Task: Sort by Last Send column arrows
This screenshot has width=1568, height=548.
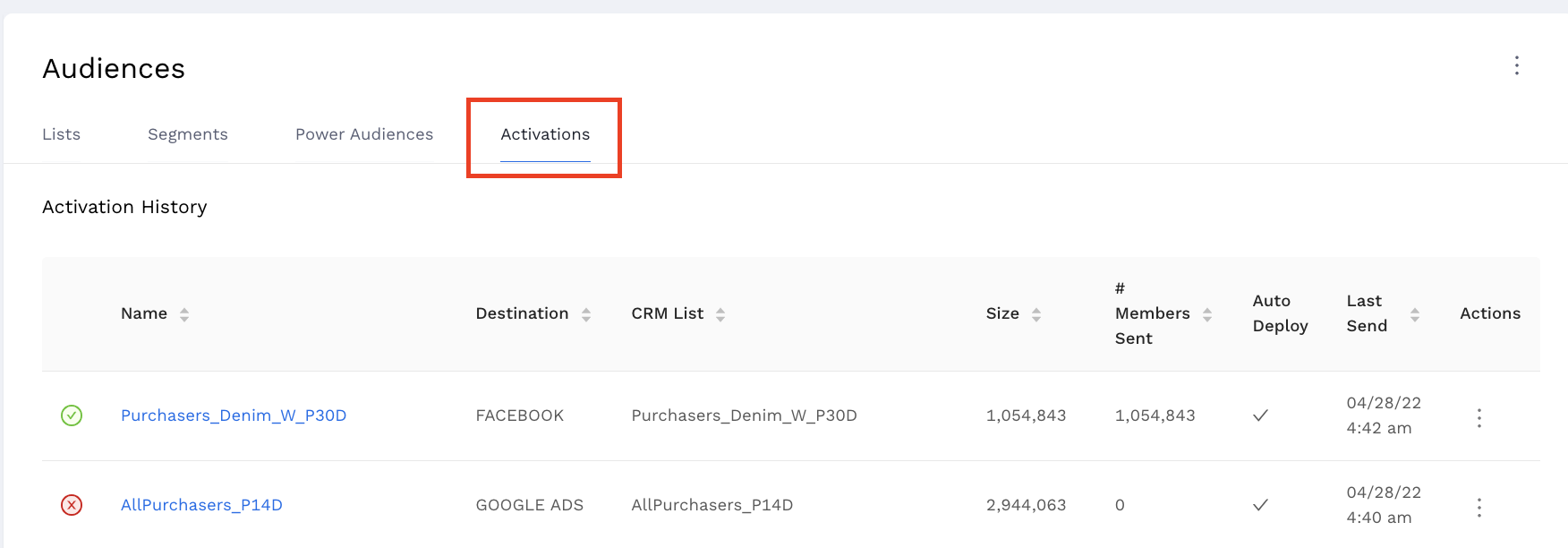Action: 1415,314
